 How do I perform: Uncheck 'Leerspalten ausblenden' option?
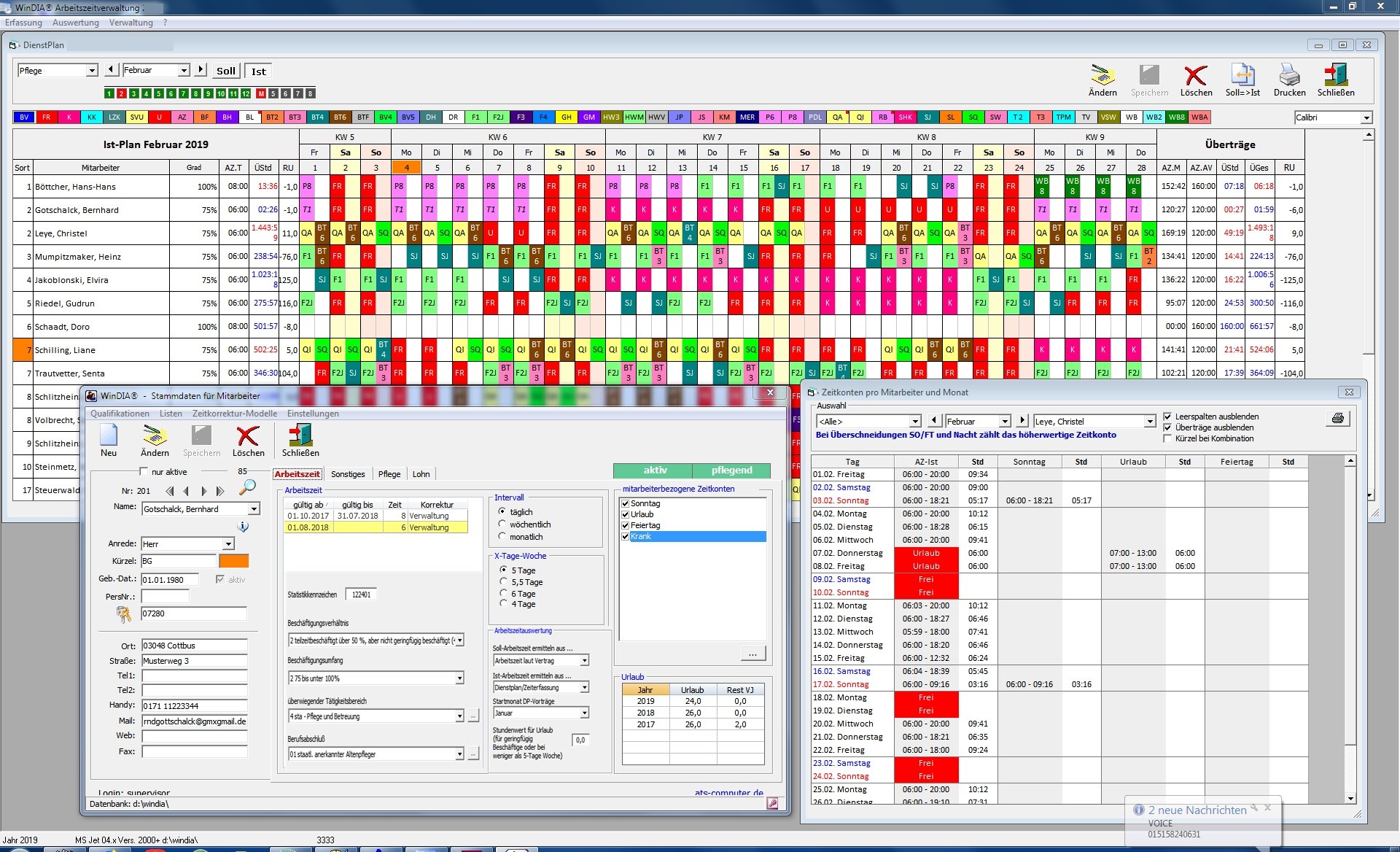pyautogui.click(x=1167, y=417)
